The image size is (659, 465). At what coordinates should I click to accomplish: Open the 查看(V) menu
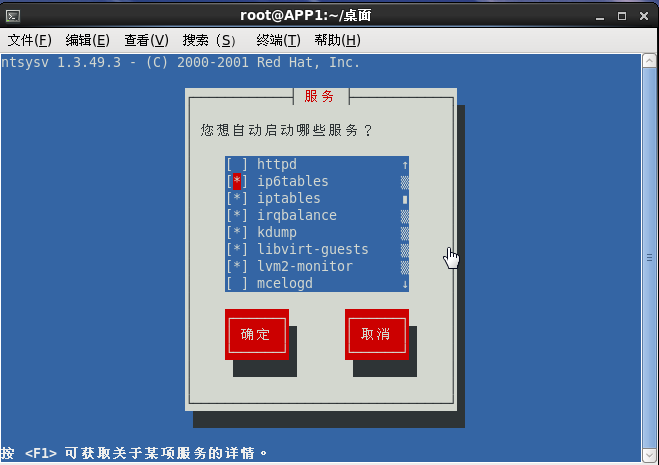pos(146,40)
